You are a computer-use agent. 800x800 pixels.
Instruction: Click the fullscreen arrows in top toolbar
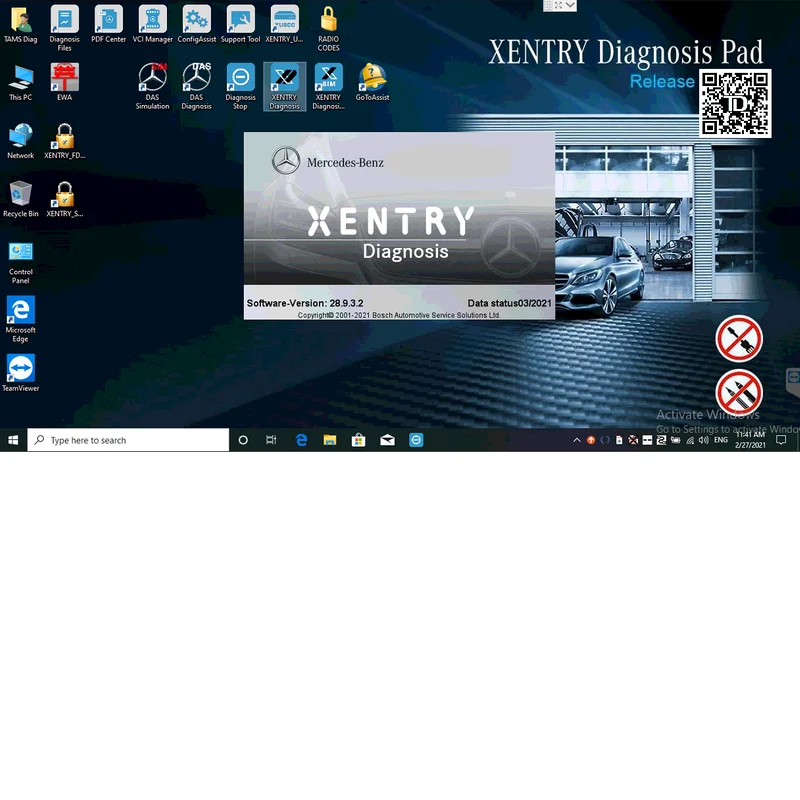point(559,5)
